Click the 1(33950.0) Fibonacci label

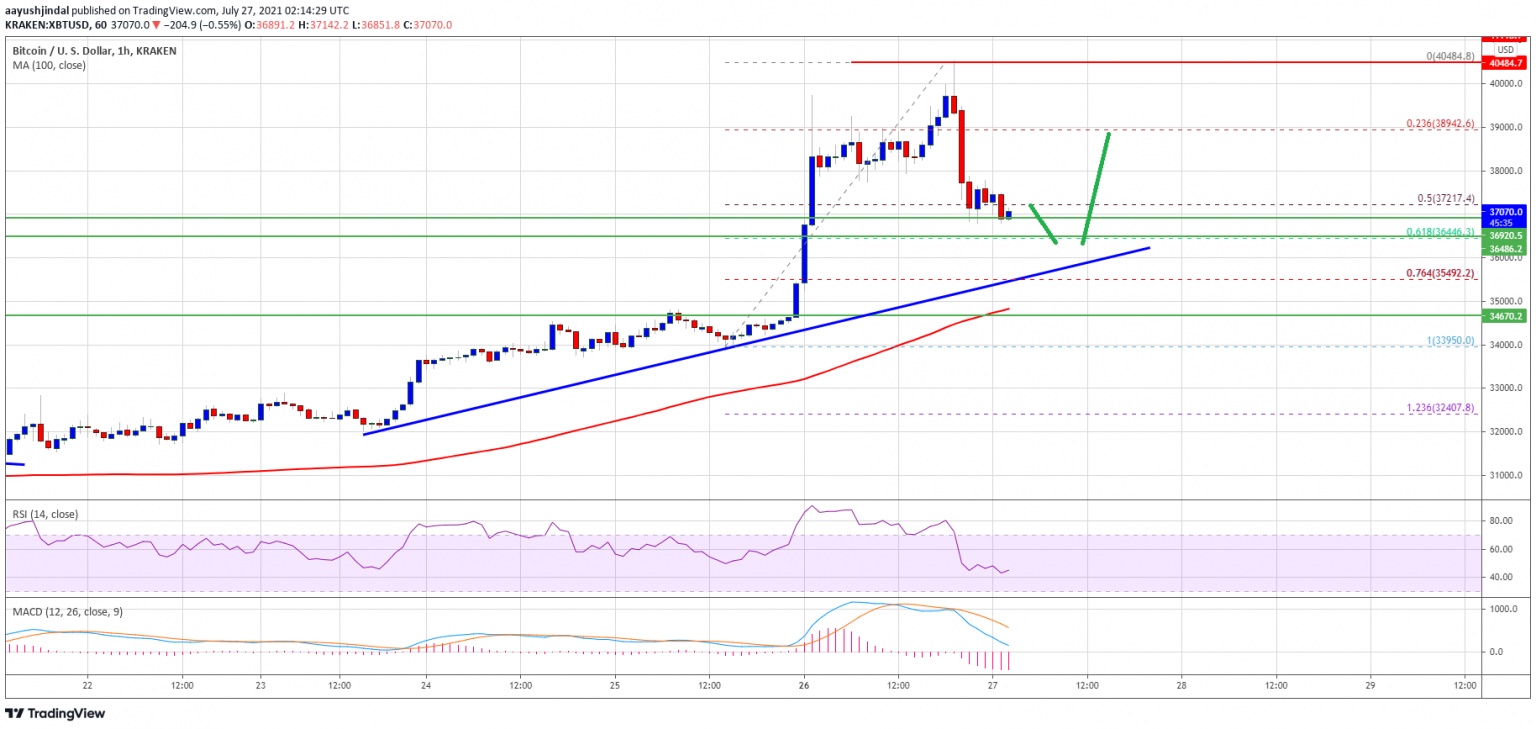coord(1453,341)
